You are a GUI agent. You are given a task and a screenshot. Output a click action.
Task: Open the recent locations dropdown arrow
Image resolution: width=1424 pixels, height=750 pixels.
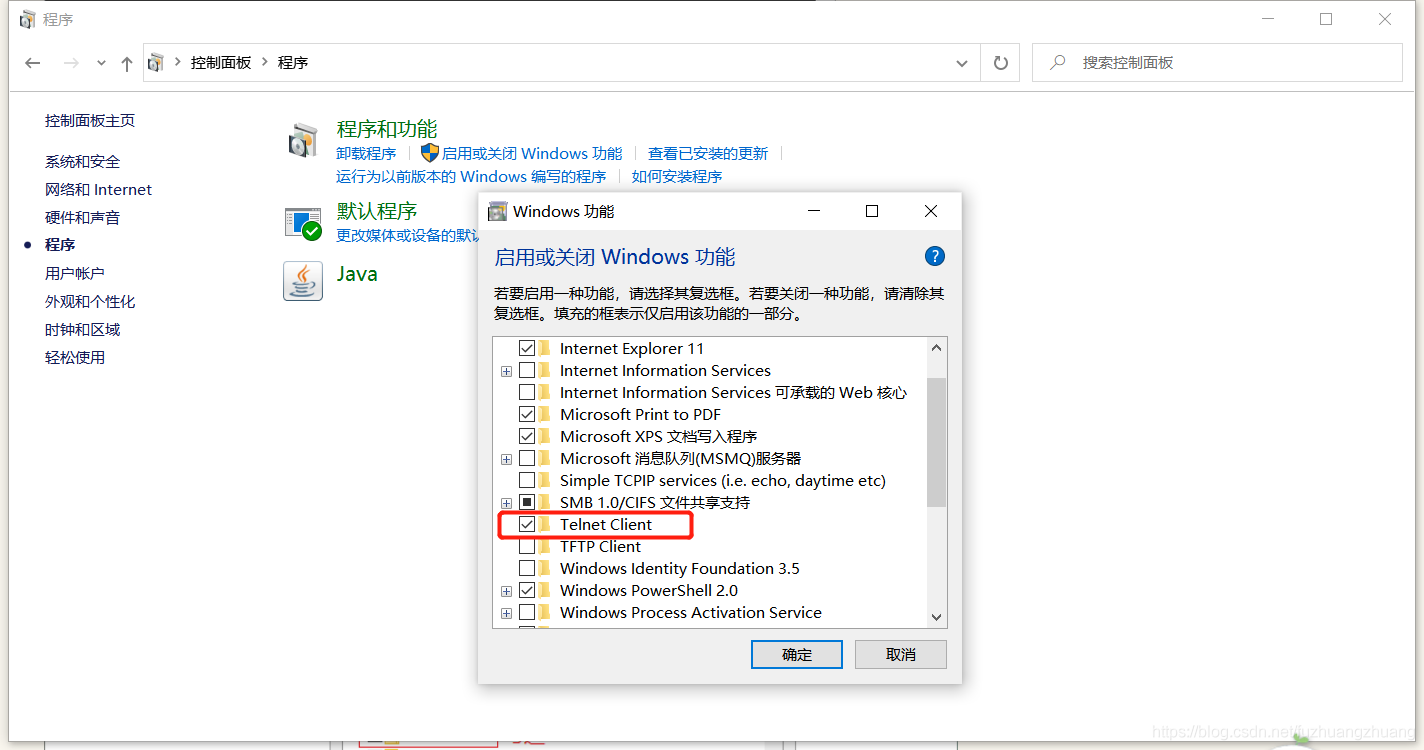pyautogui.click(x=101, y=63)
